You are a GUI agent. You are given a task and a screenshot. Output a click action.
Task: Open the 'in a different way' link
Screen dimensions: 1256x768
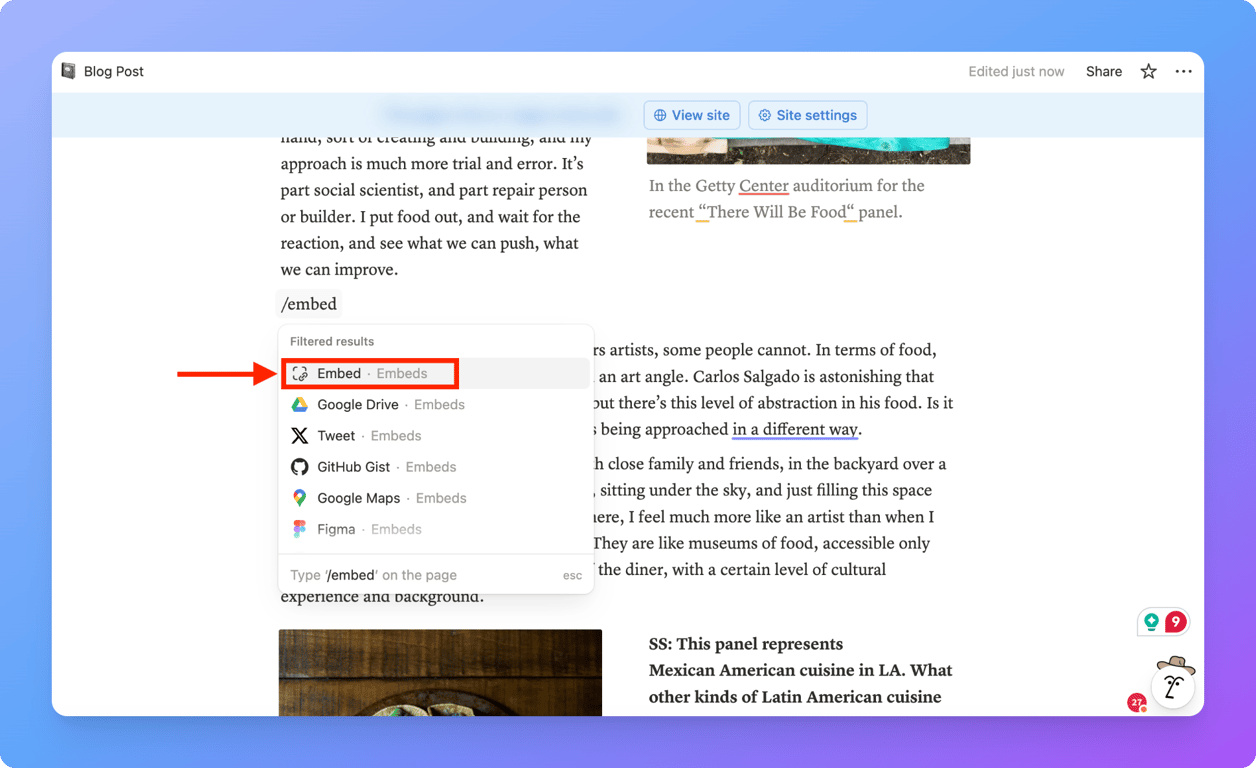[x=795, y=429]
